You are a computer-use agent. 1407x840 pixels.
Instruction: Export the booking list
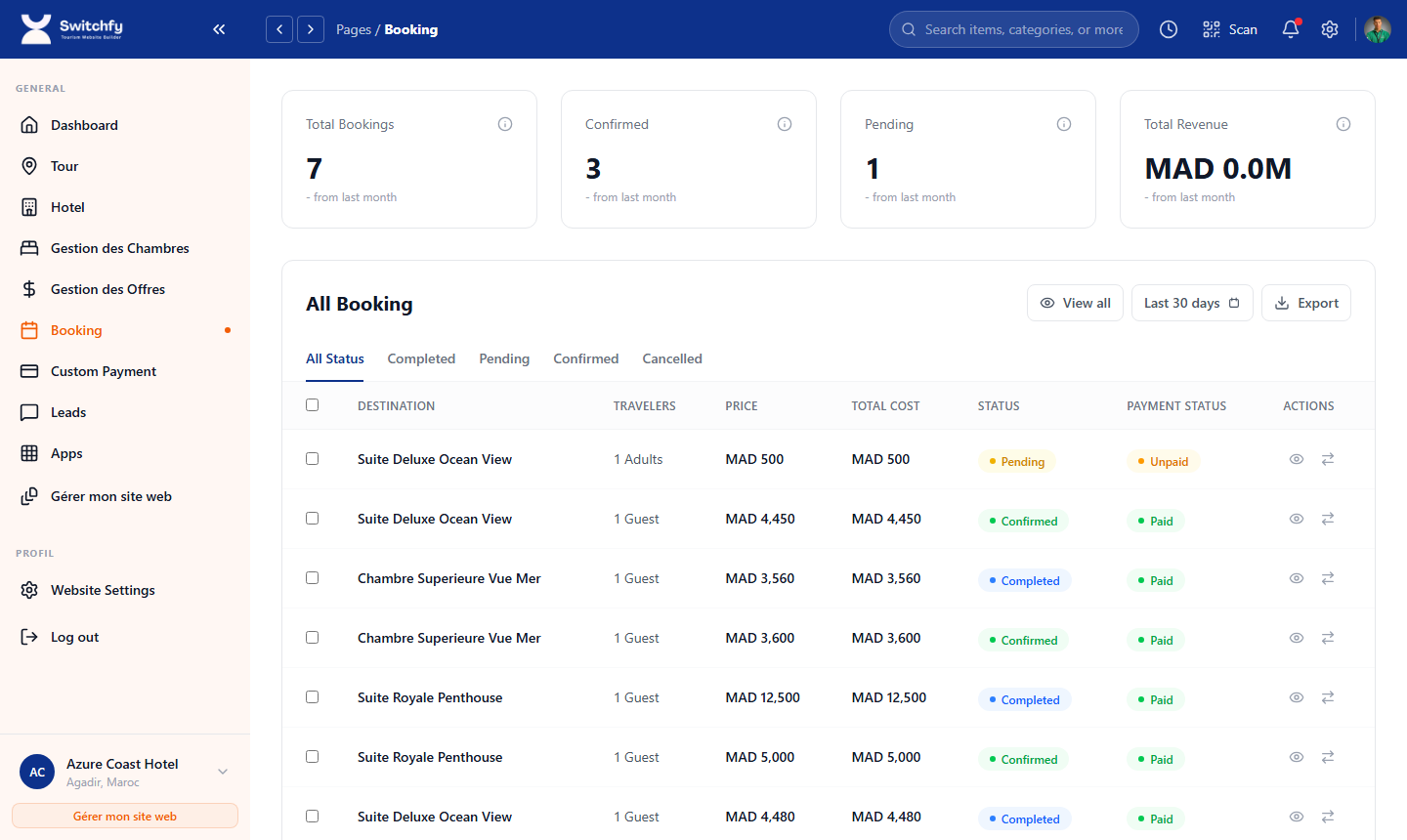click(1306, 303)
